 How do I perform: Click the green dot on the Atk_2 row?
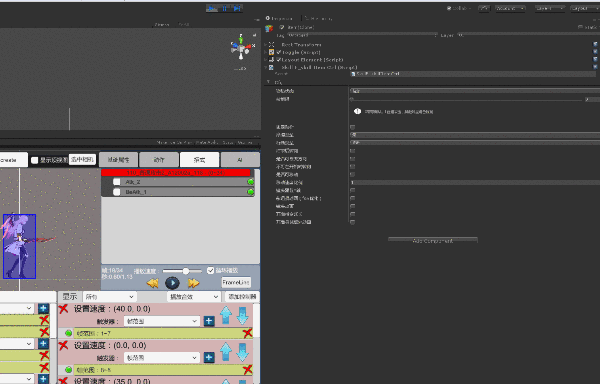click(x=251, y=182)
